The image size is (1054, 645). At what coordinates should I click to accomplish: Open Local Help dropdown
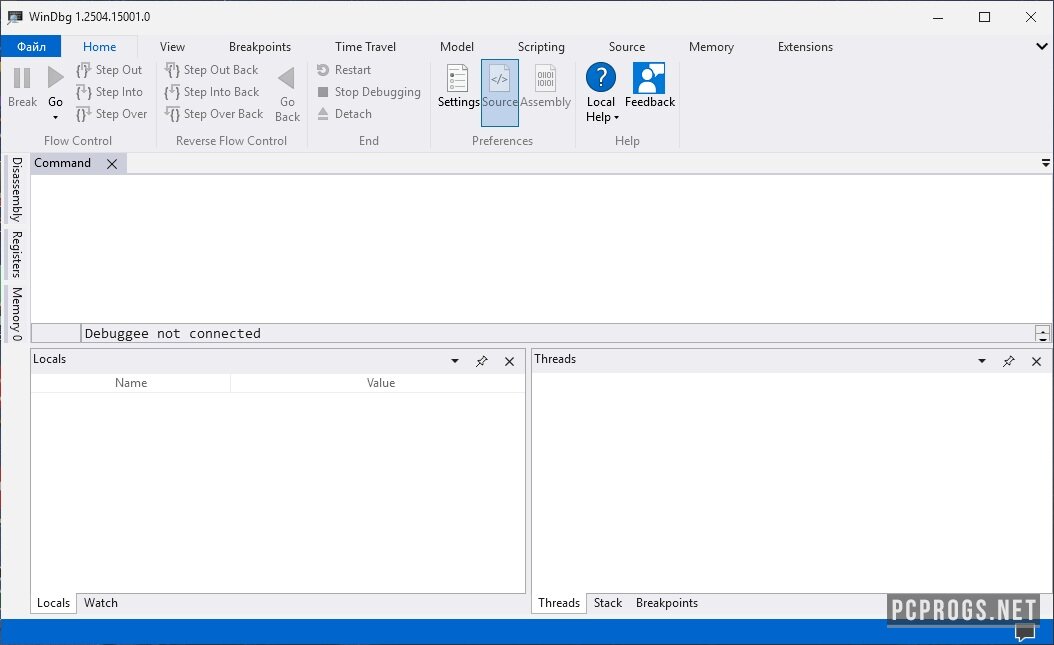(601, 93)
